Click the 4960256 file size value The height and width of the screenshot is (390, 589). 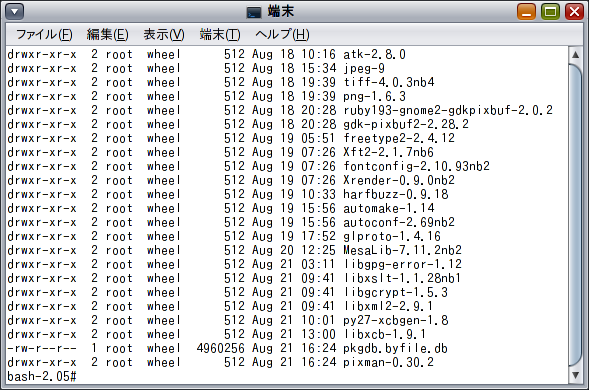(220, 349)
